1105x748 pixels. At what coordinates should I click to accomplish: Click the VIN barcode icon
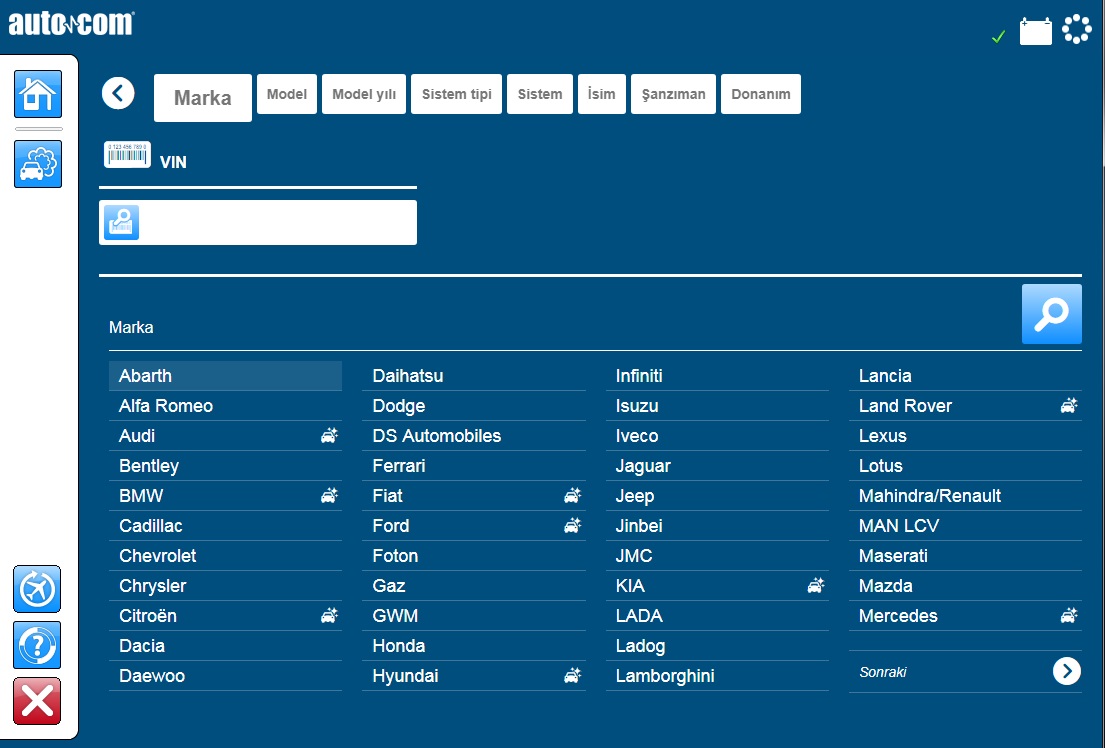pyautogui.click(x=127, y=155)
